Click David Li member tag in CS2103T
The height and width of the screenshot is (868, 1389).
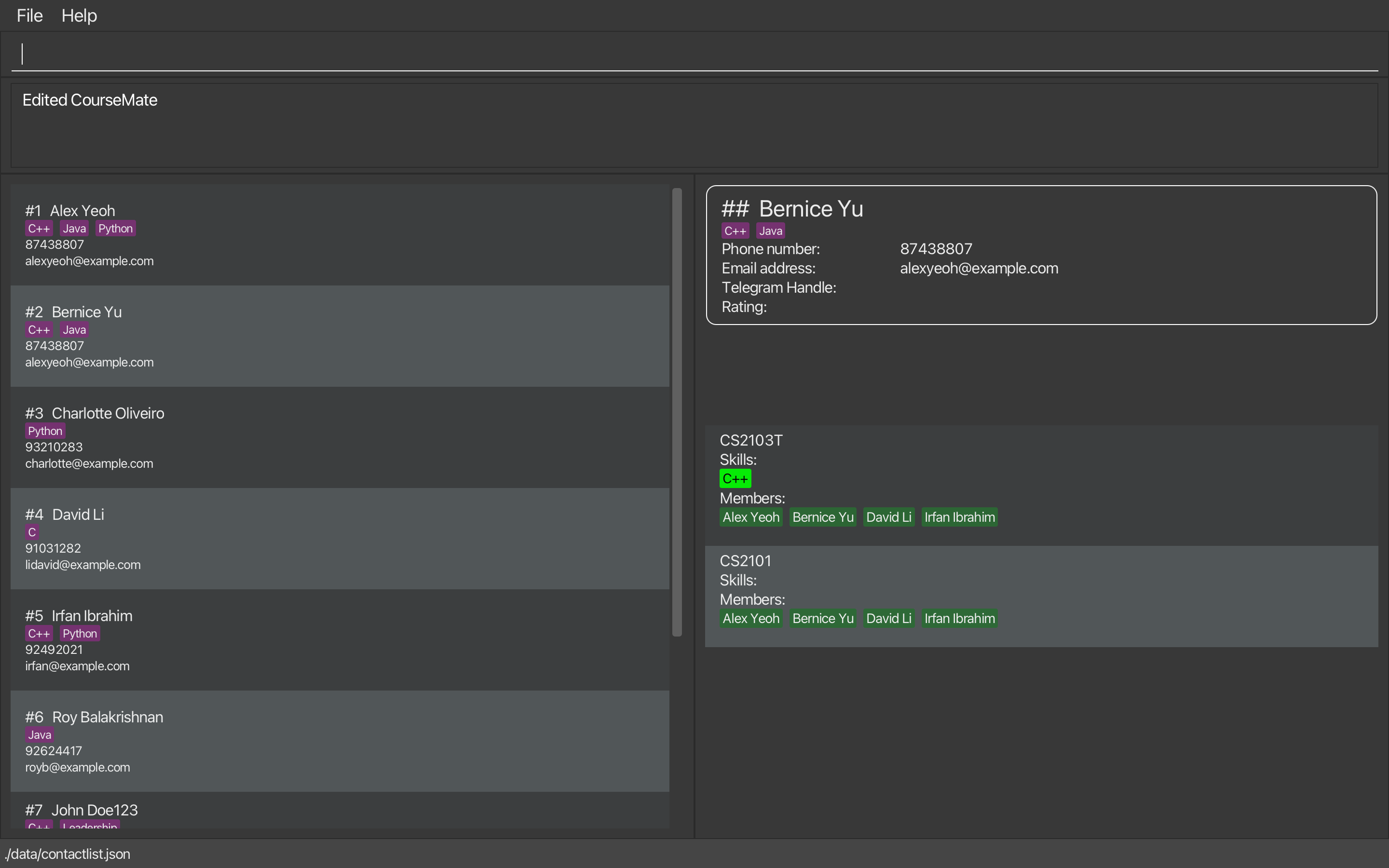888,517
